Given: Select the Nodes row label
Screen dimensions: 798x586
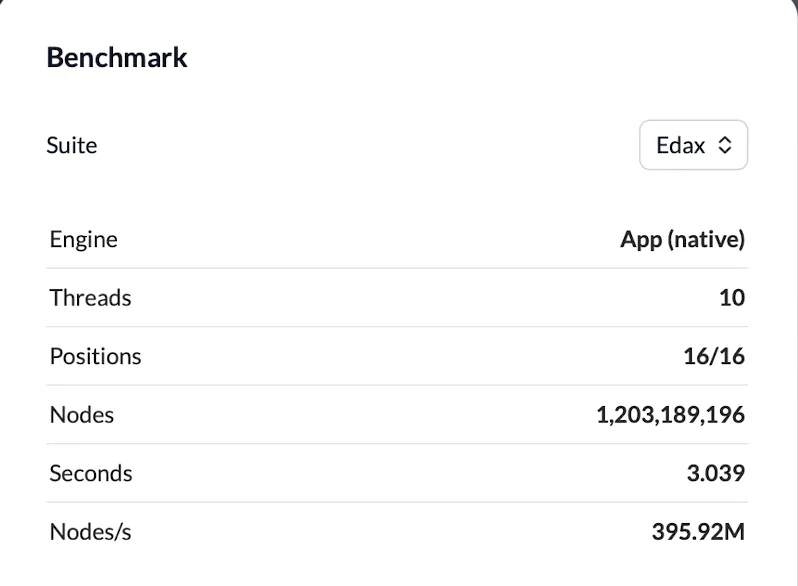Looking at the screenshot, I should pos(81,415).
